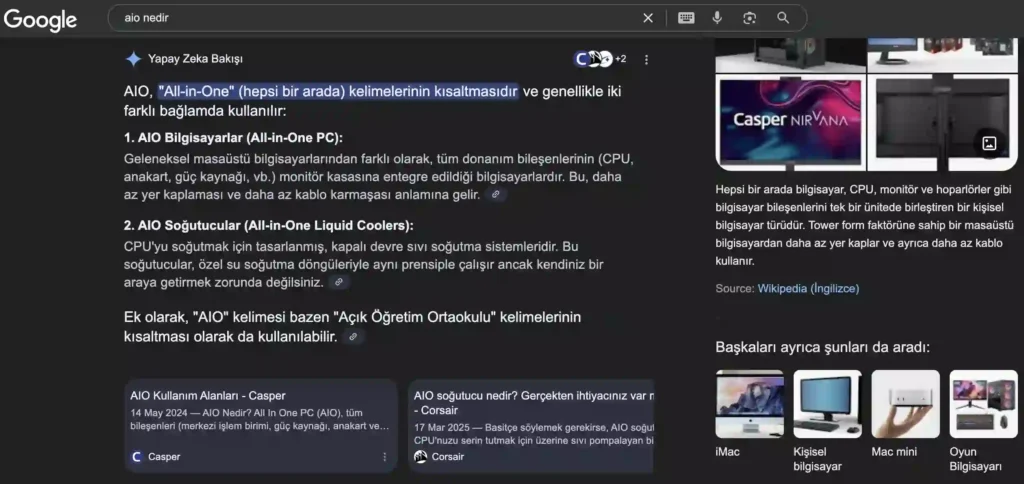Open image viewer icon on thumbnail grid
This screenshot has height=484, width=1024.
click(989, 144)
